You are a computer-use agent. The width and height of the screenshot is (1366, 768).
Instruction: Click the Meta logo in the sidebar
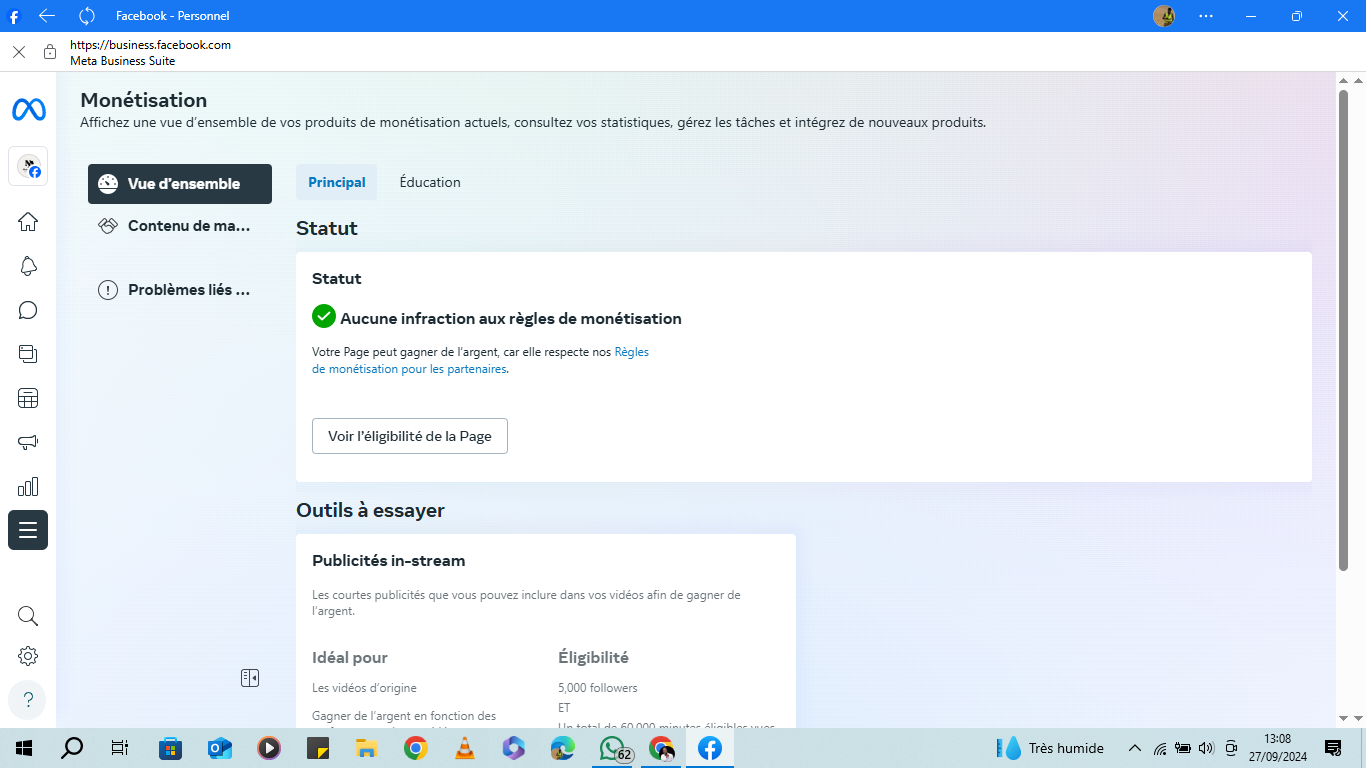(28, 110)
